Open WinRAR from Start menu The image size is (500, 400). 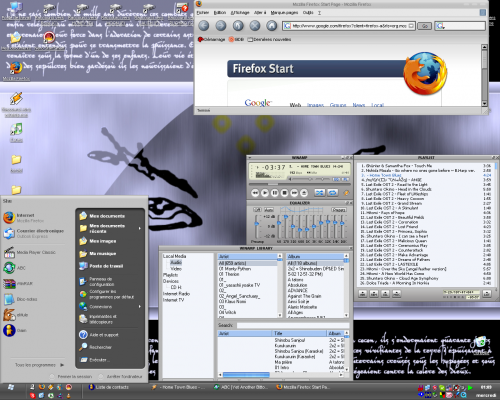pyautogui.click(x=18, y=284)
